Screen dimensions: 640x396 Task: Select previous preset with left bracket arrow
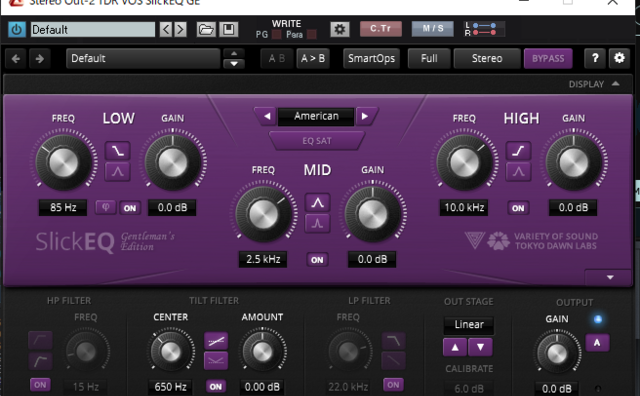click(166, 29)
